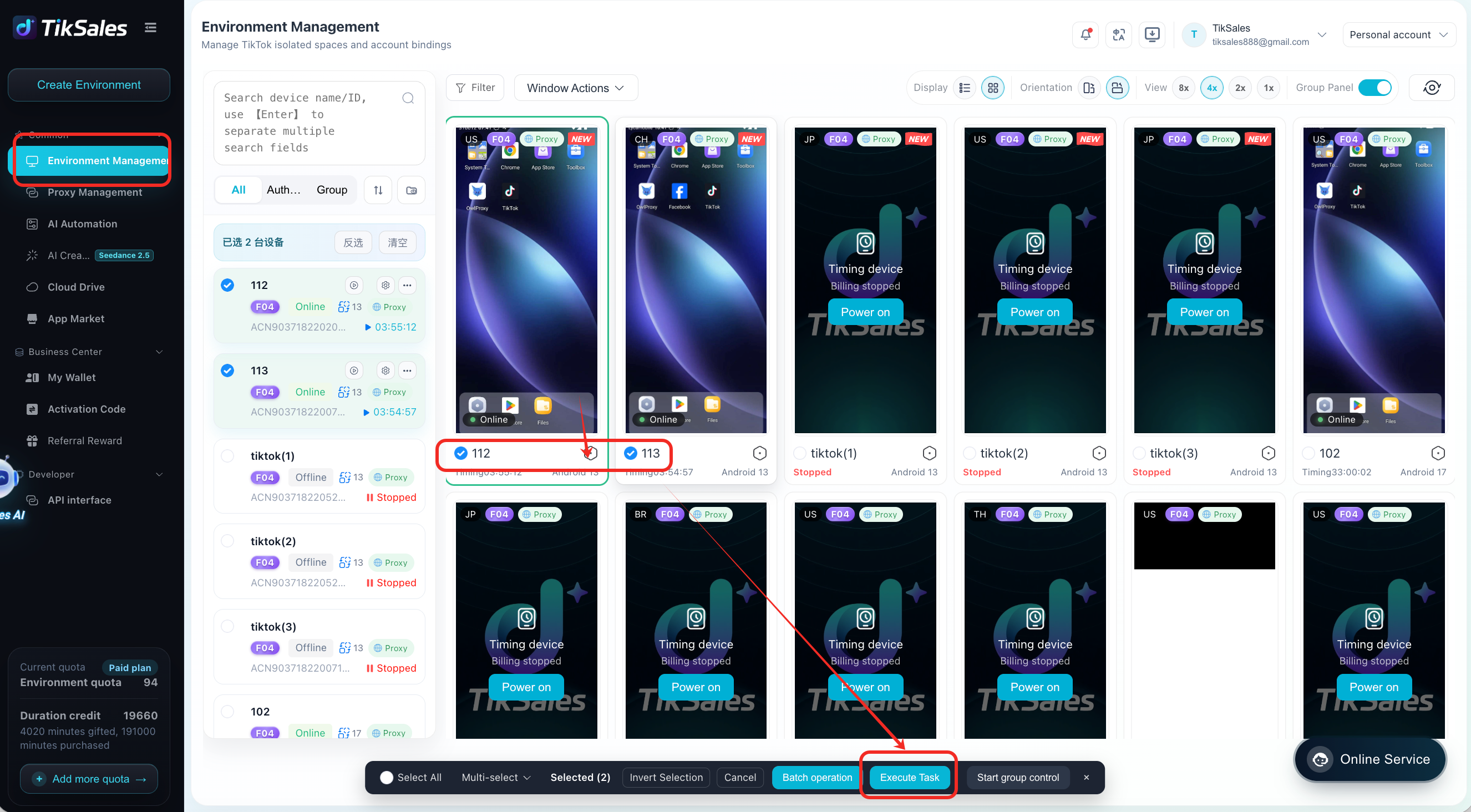The height and width of the screenshot is (812, 1471).
Task: Switch display to grid view icon
Action: pos(993,88)
